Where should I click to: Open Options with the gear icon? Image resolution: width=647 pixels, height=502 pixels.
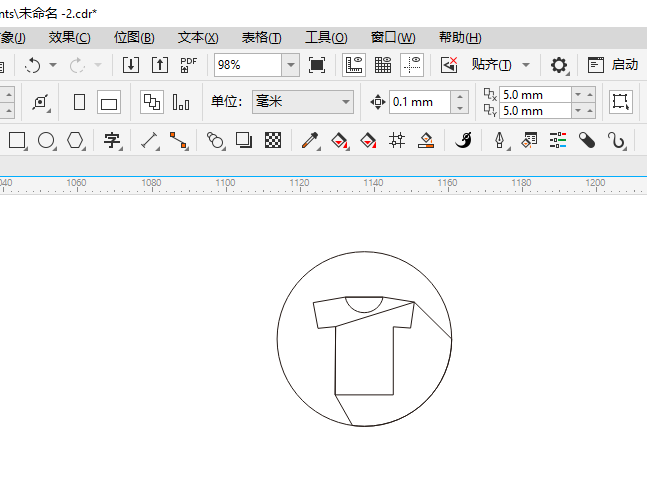click(x=559, y=65)
